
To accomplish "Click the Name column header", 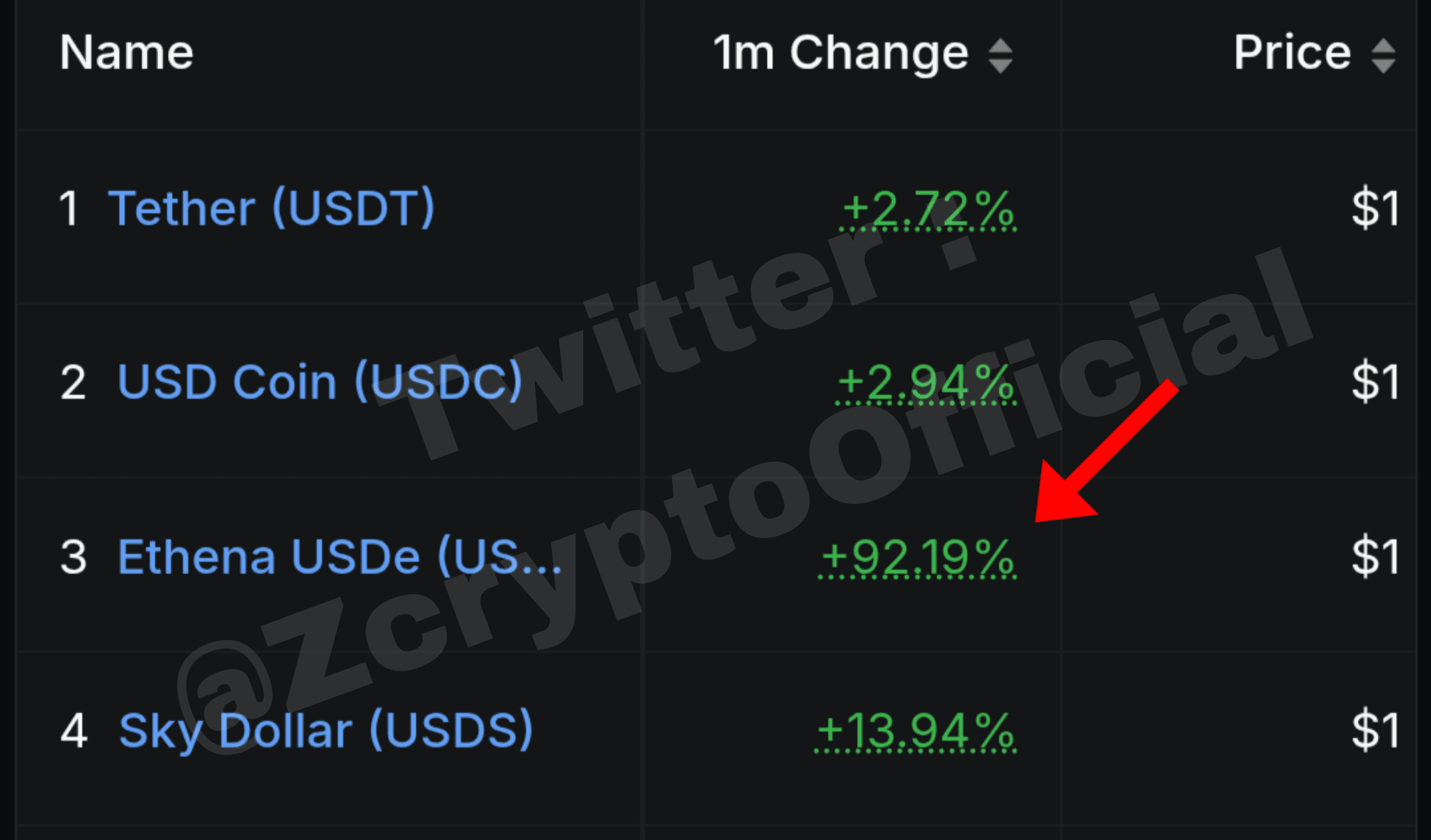I will point(127,53).
